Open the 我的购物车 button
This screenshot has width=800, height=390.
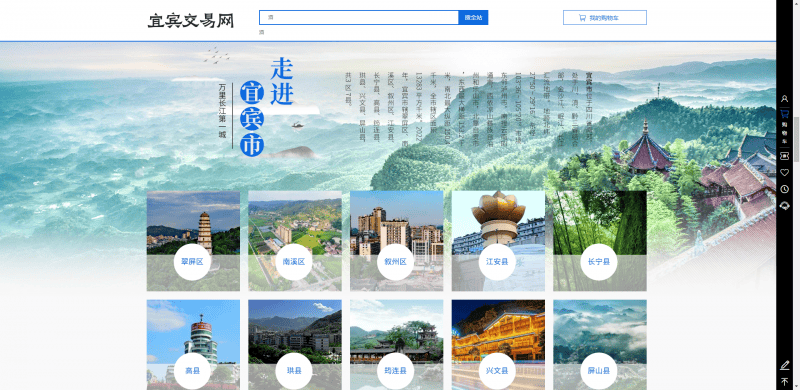click(x=605, y=17)
